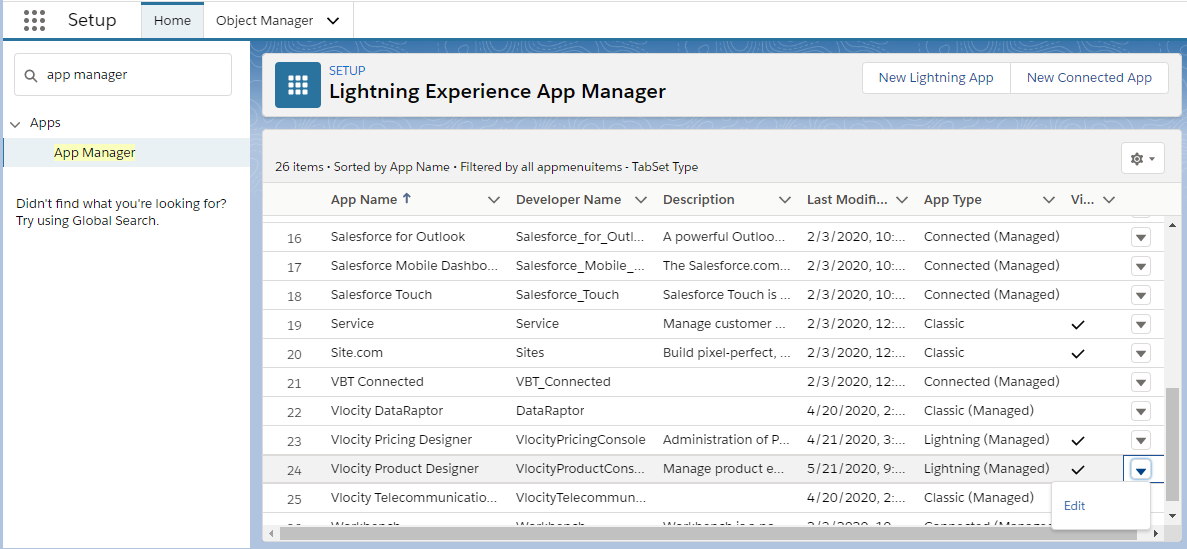Image resolution: width=1187 pixels, height=549 pixels.
Task: Click the 'Lightning (Managed)' type for Pricing Designer
Action: click(x=986, y=440)
